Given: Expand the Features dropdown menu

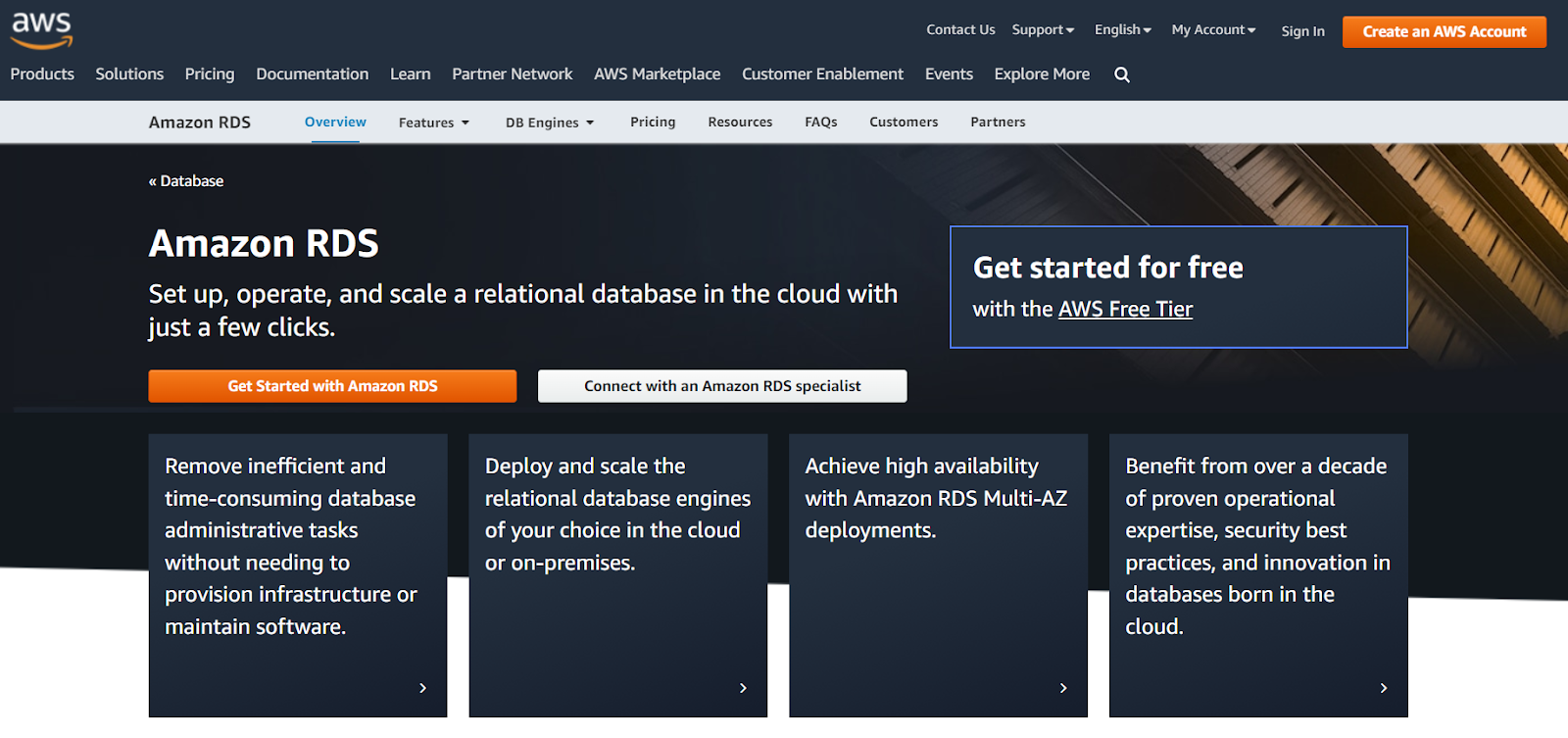Looking at the screenshot, I should pos(434,123).
